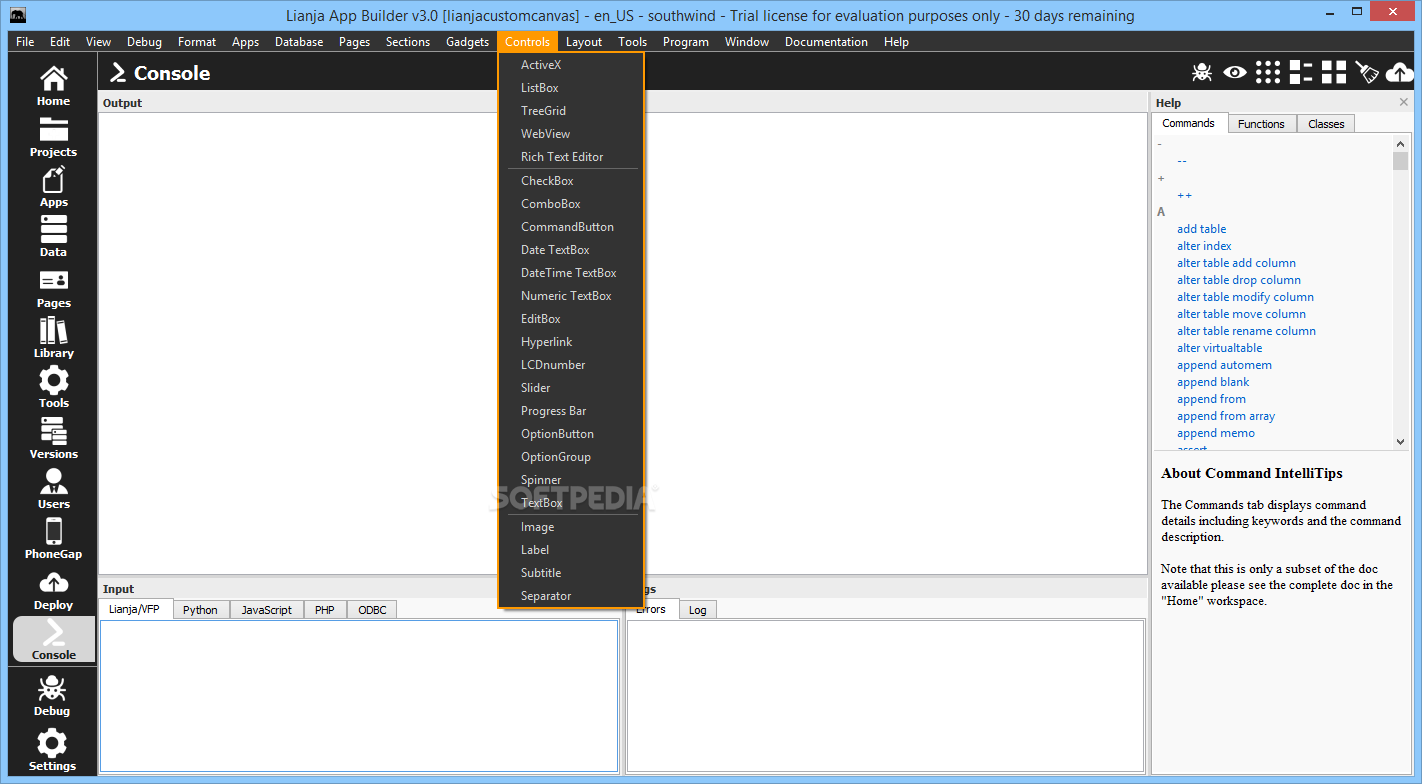Switch input to the JavaScript tab
This screenshot has width=1422, height=784.
(266, 610)
